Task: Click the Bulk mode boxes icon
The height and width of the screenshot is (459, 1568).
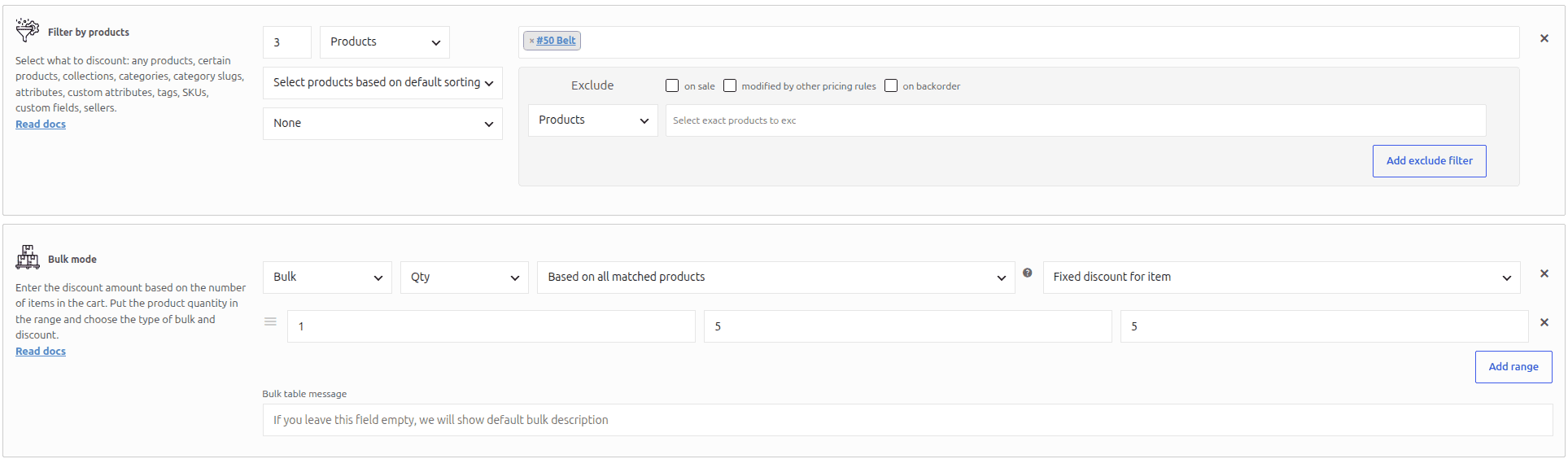Action: point(27,257)
